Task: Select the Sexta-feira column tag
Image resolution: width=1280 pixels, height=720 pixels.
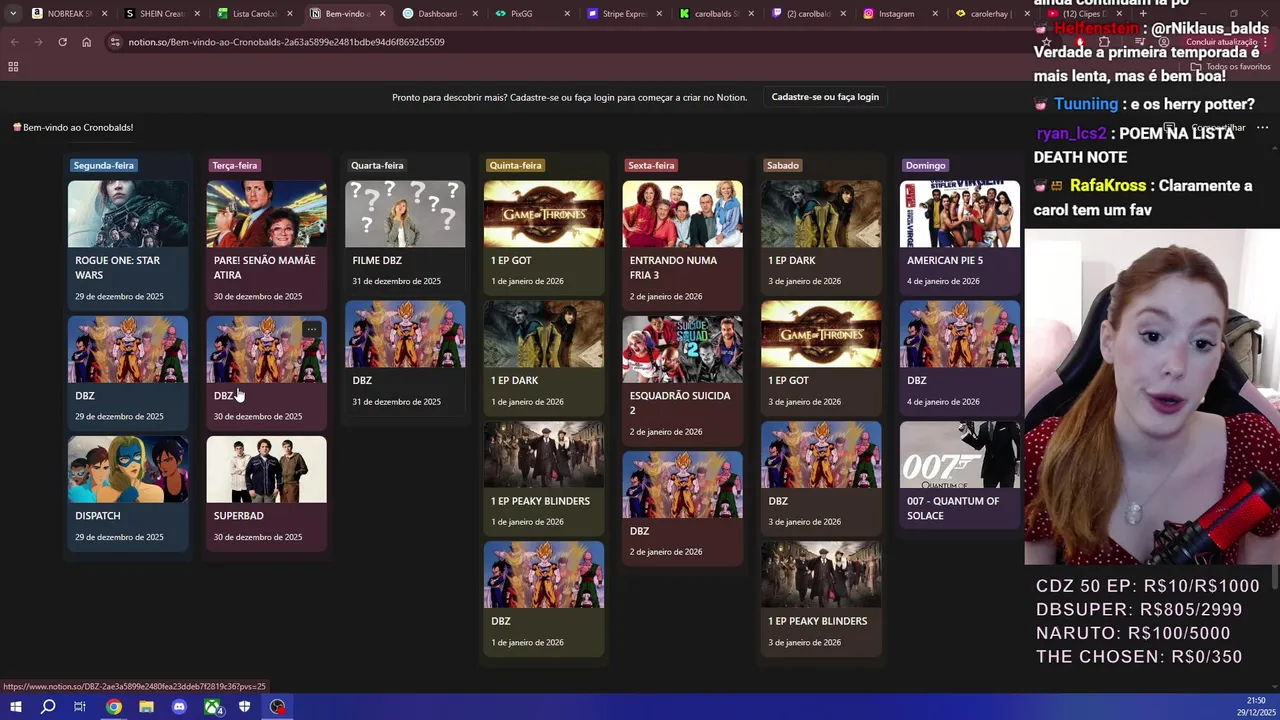Action: coord(651,165)
